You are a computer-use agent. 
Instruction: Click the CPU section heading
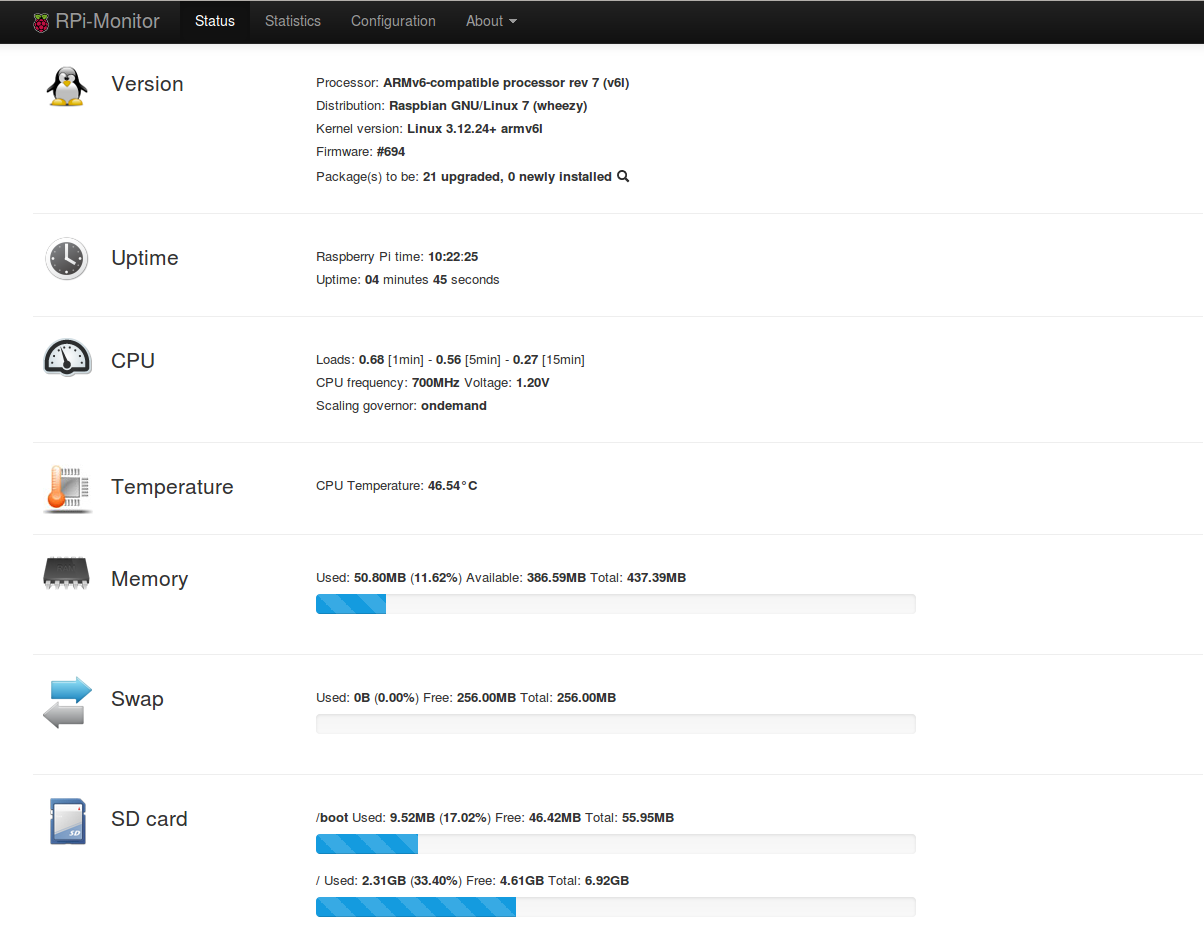coord(133,361)
